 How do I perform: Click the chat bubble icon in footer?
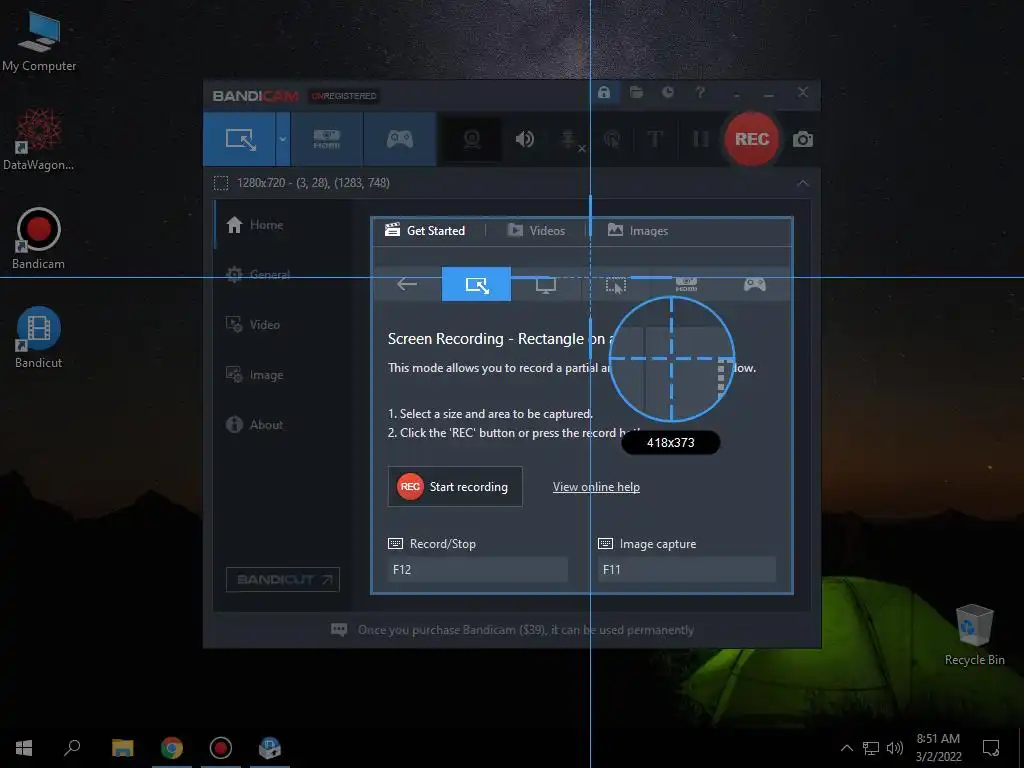click(339, 630)
